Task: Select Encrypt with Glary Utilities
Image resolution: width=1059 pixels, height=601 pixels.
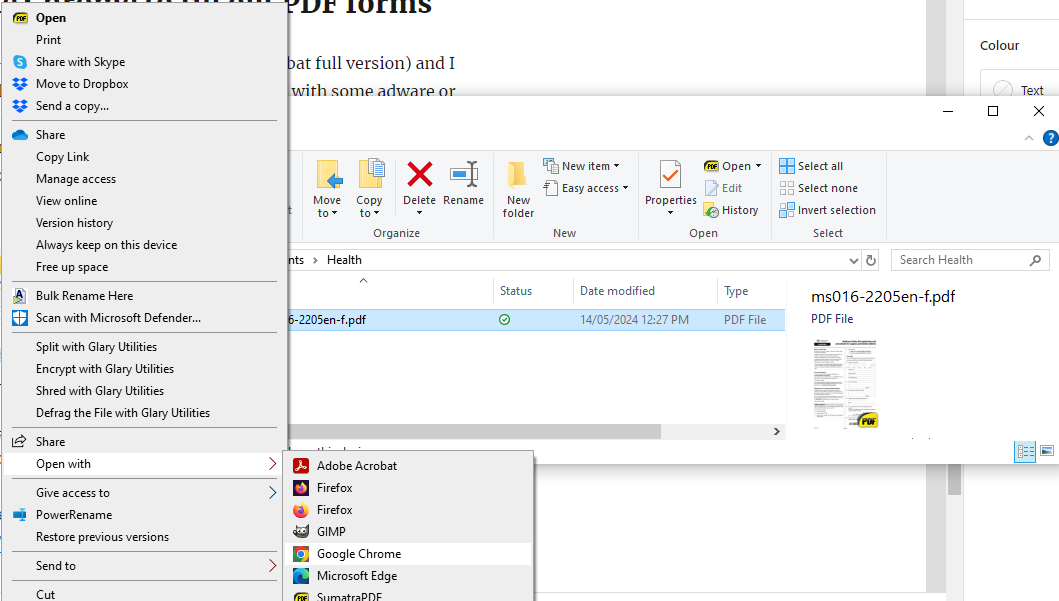Action: coord(144,369)
